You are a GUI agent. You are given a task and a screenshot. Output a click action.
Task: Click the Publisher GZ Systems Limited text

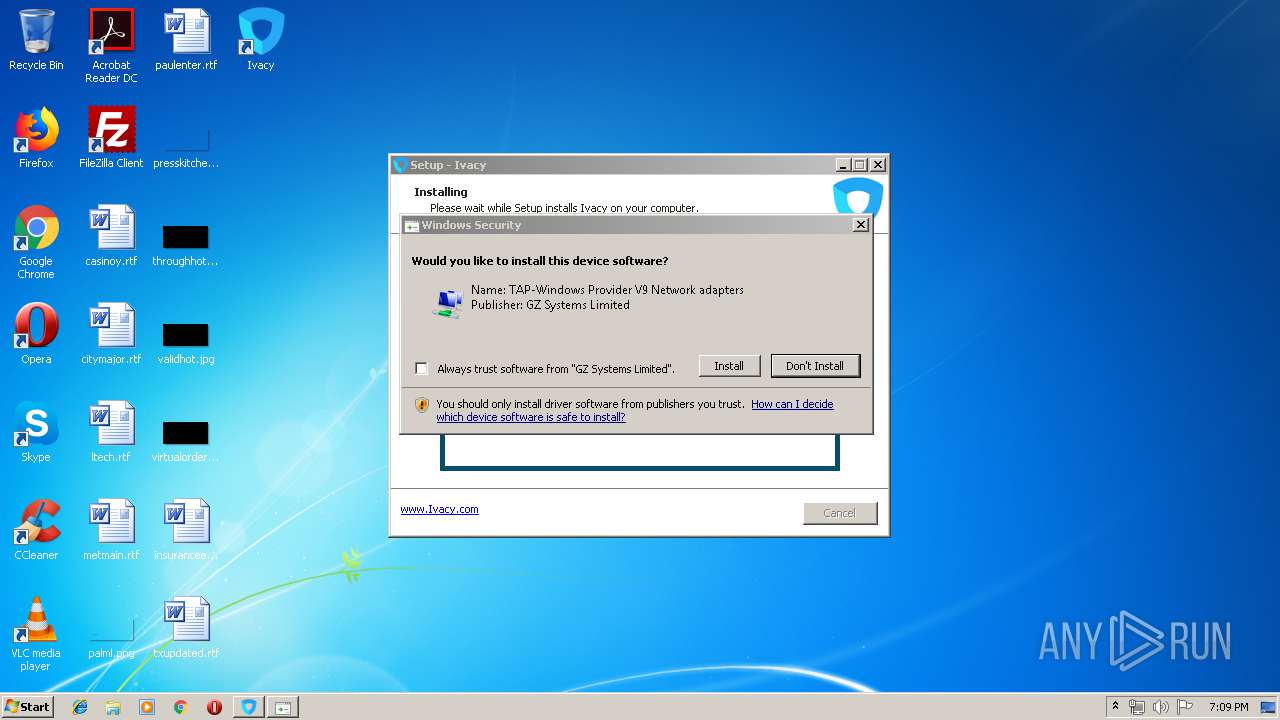(550, 305)
